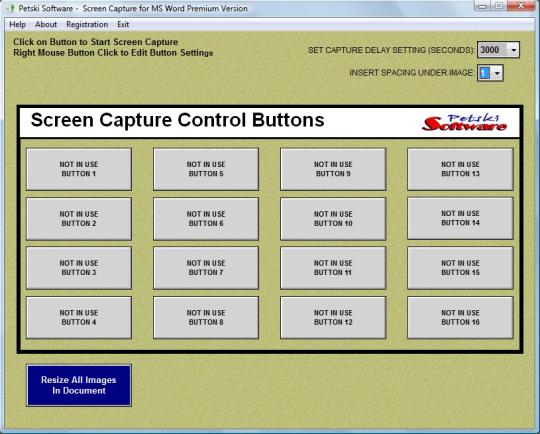Open the Registration menu
This screenshot has height=434, width=540.
click(87, 24)
